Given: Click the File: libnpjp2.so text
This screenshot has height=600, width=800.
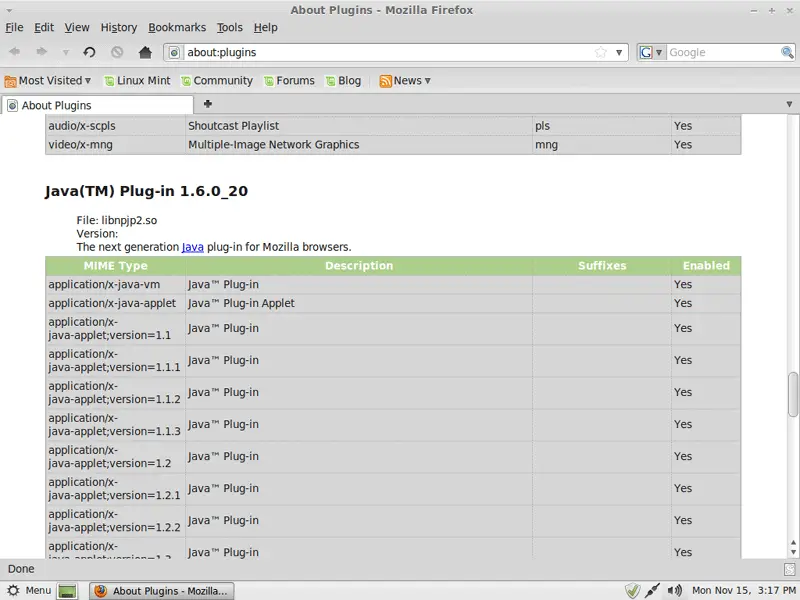Looking at the screenshot, I should click(x=117, y=220).
